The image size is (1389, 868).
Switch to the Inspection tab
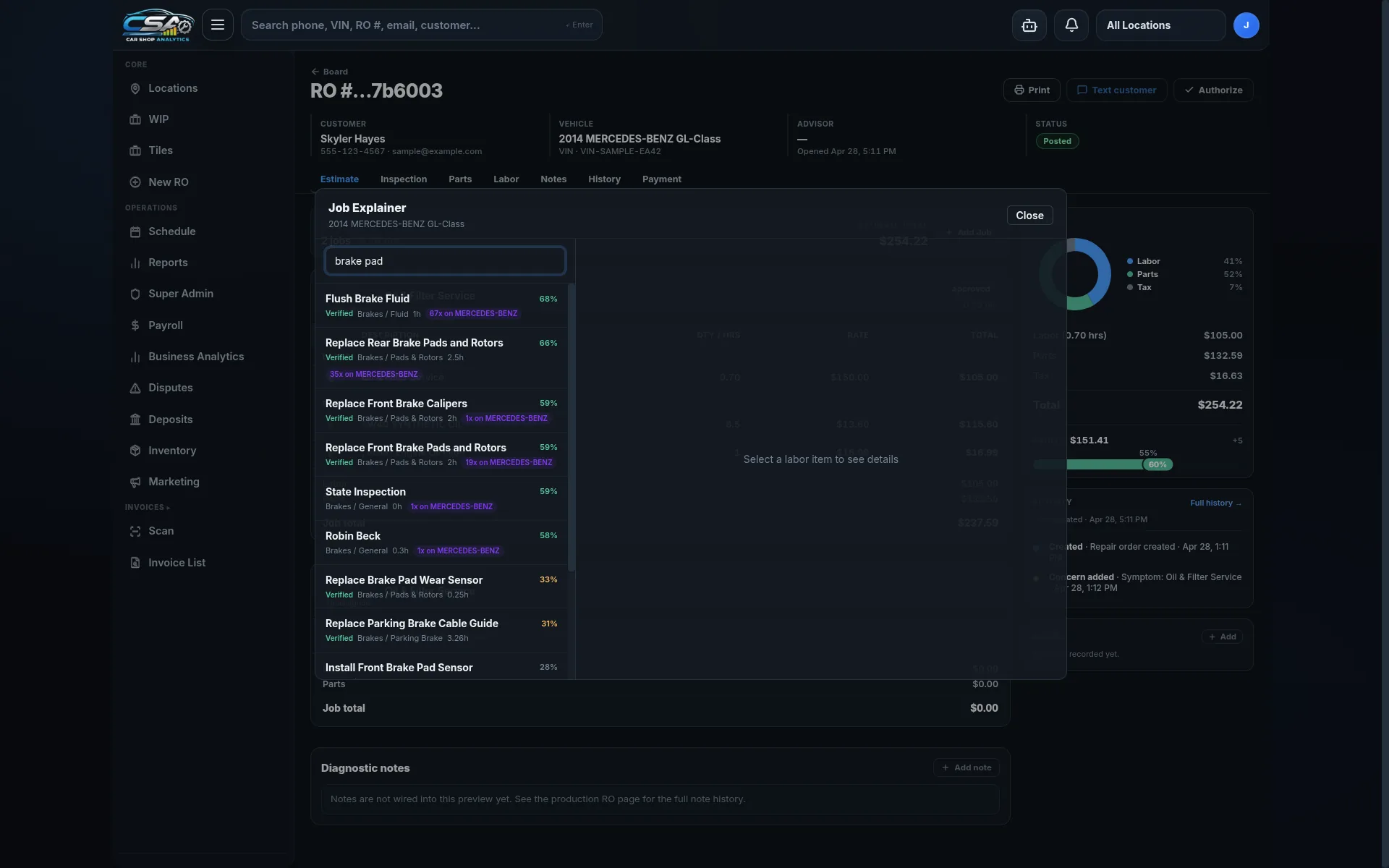pos(404,179)
